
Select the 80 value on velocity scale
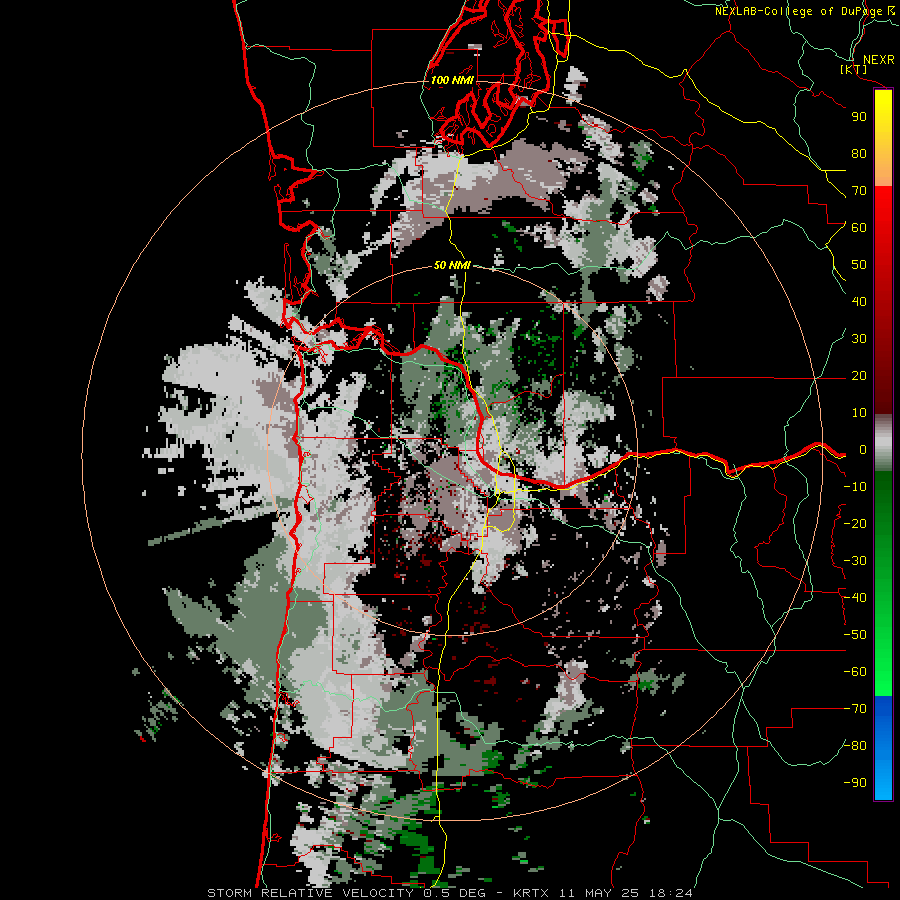point(859,154)
